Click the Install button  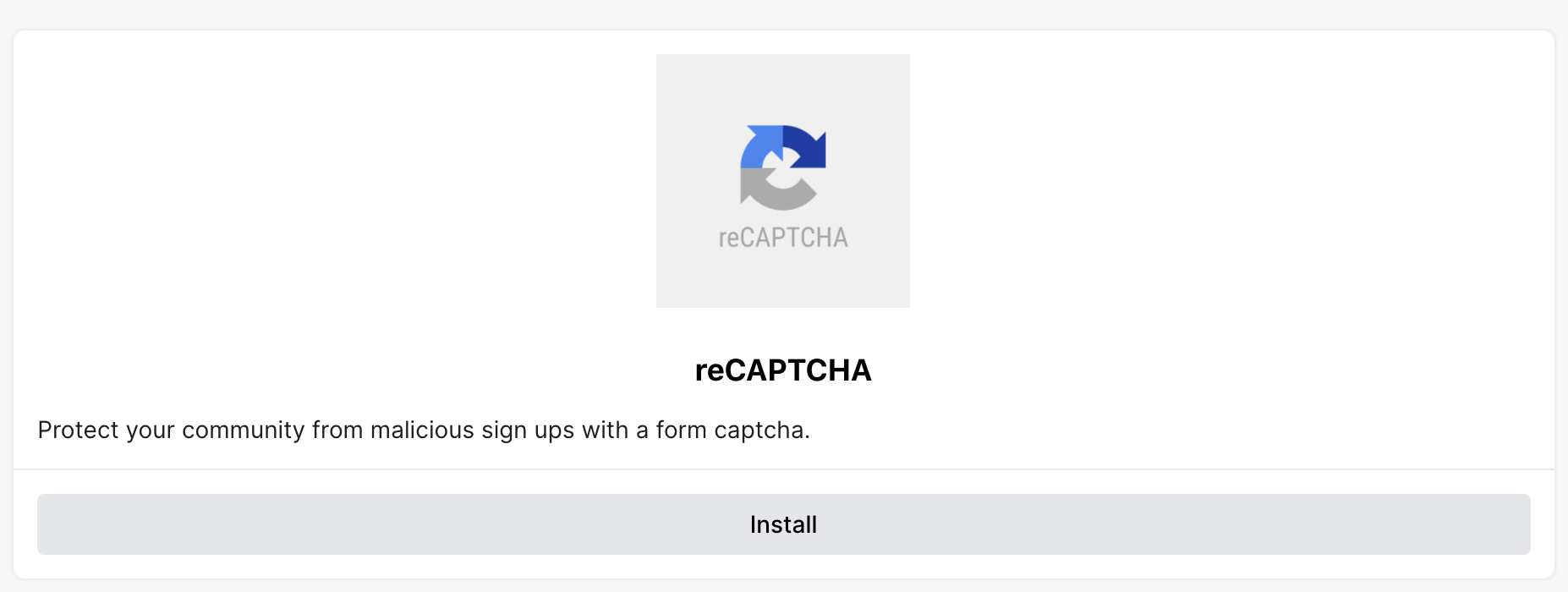pyautogui.click(x=783, y=524)
